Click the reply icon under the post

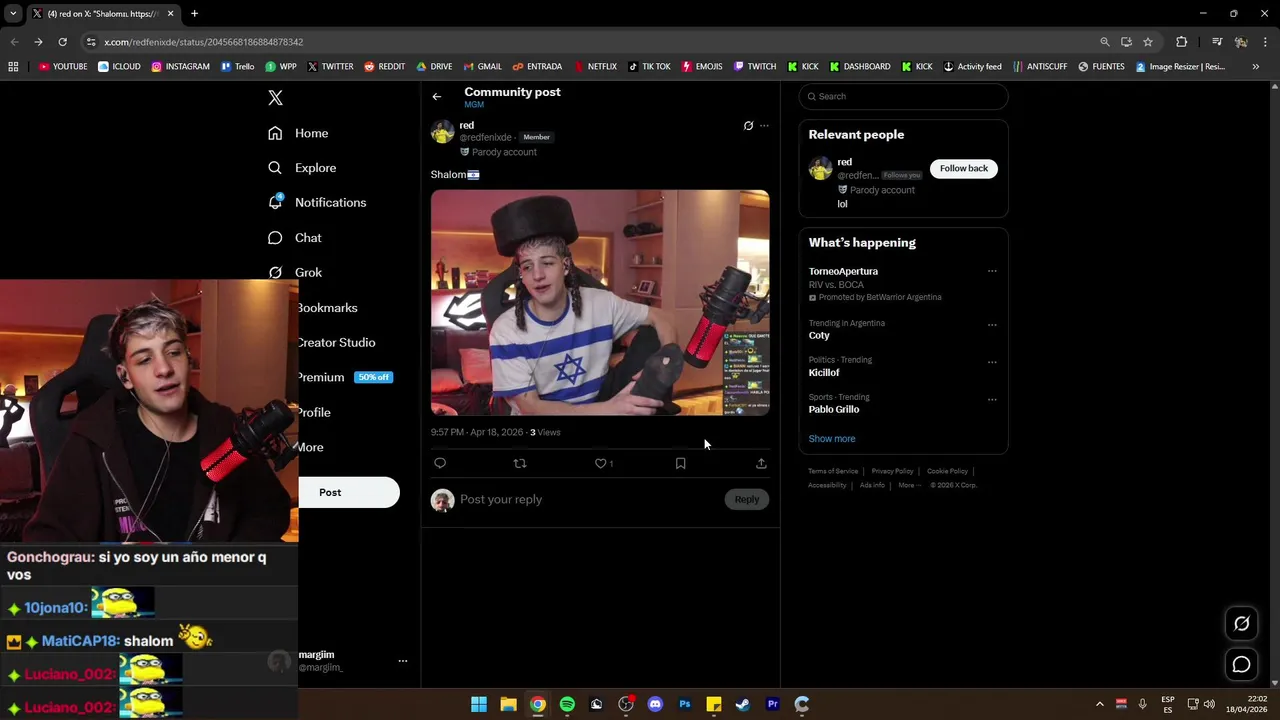440,463
